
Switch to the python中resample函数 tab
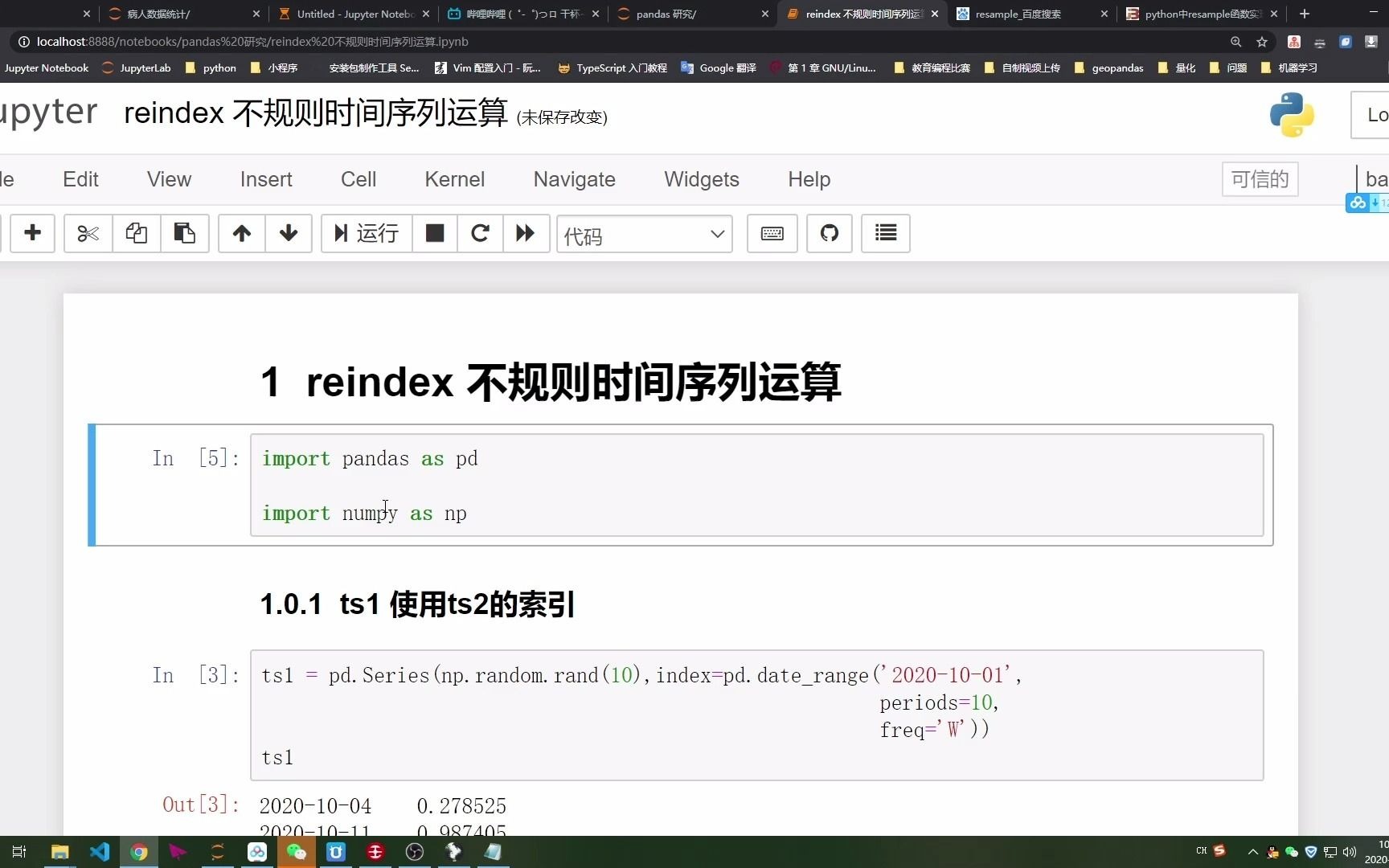point(1201,14)
